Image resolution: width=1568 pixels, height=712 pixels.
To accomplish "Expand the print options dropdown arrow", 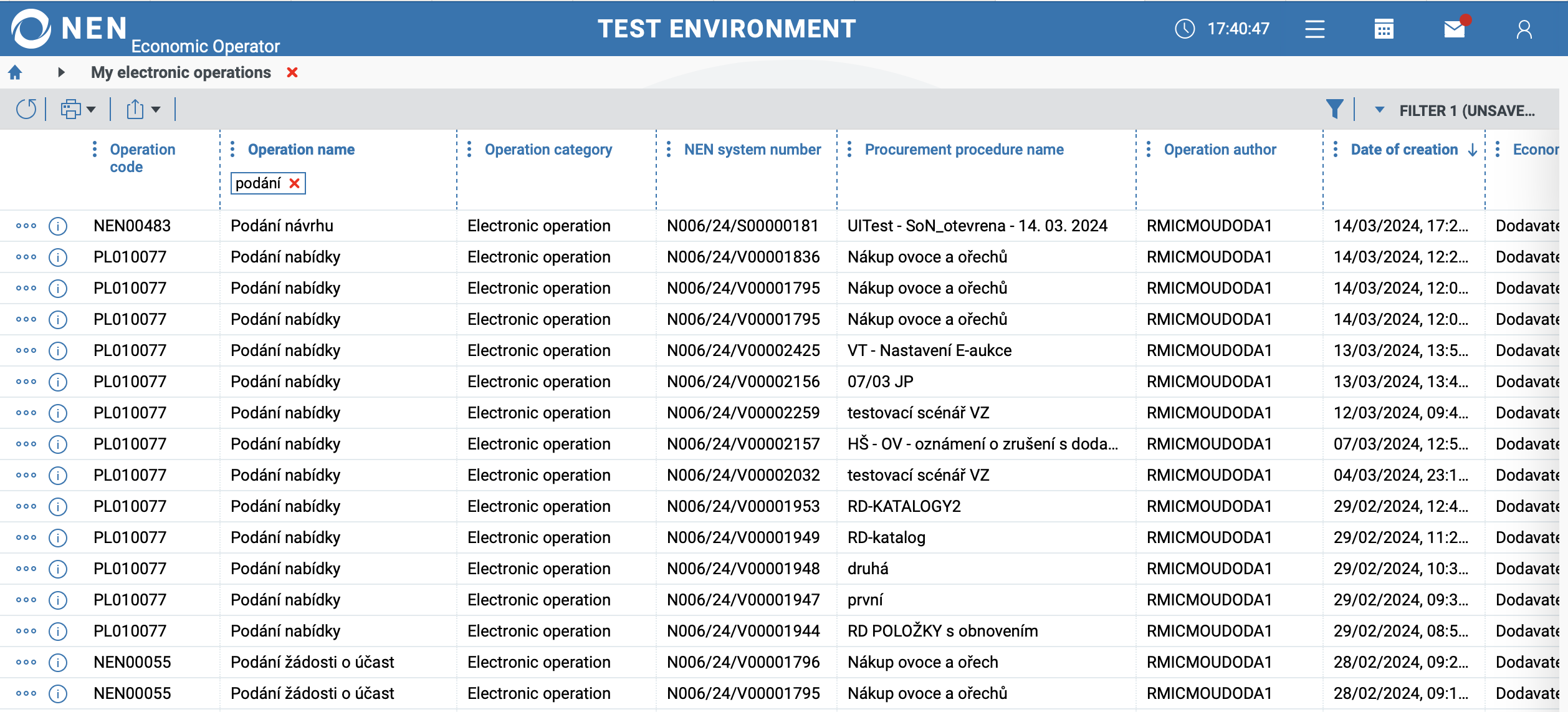I will [92, 110].
